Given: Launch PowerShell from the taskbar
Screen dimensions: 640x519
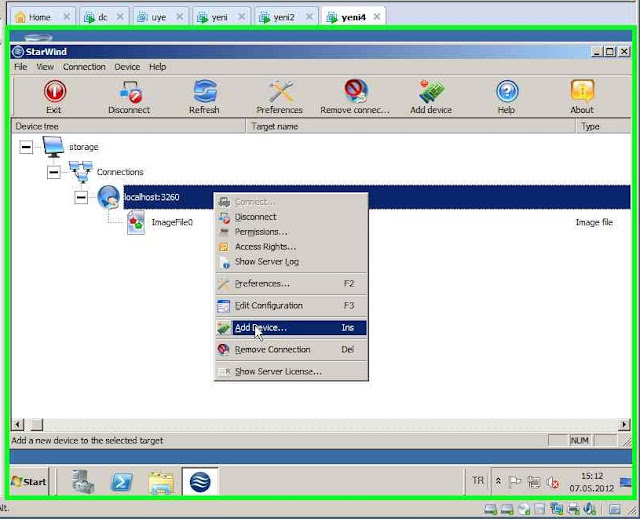Looking at the screenshot, I should pyautogui.click(x=122, y=482).
